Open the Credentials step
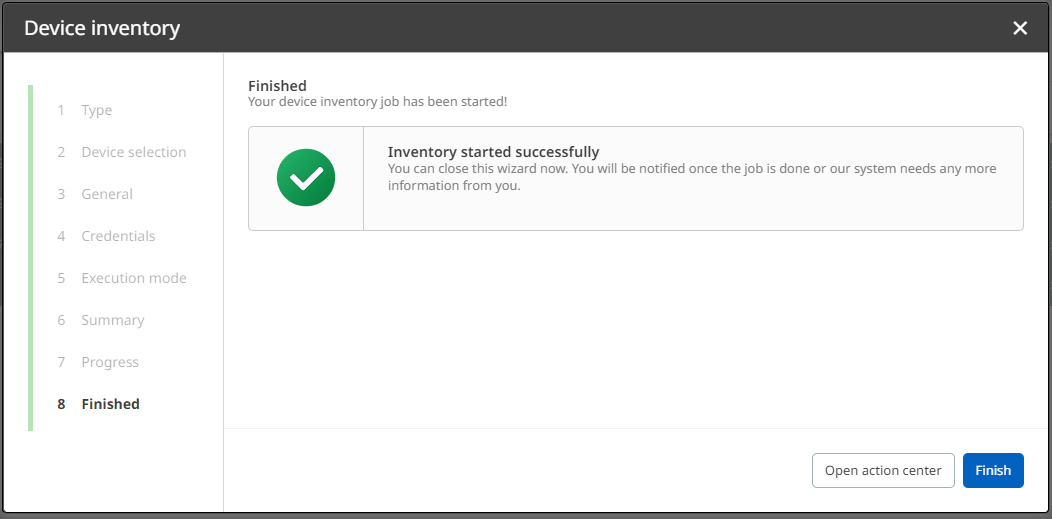The width and height of the screenshot is (1052, 519). coord(118,236)
